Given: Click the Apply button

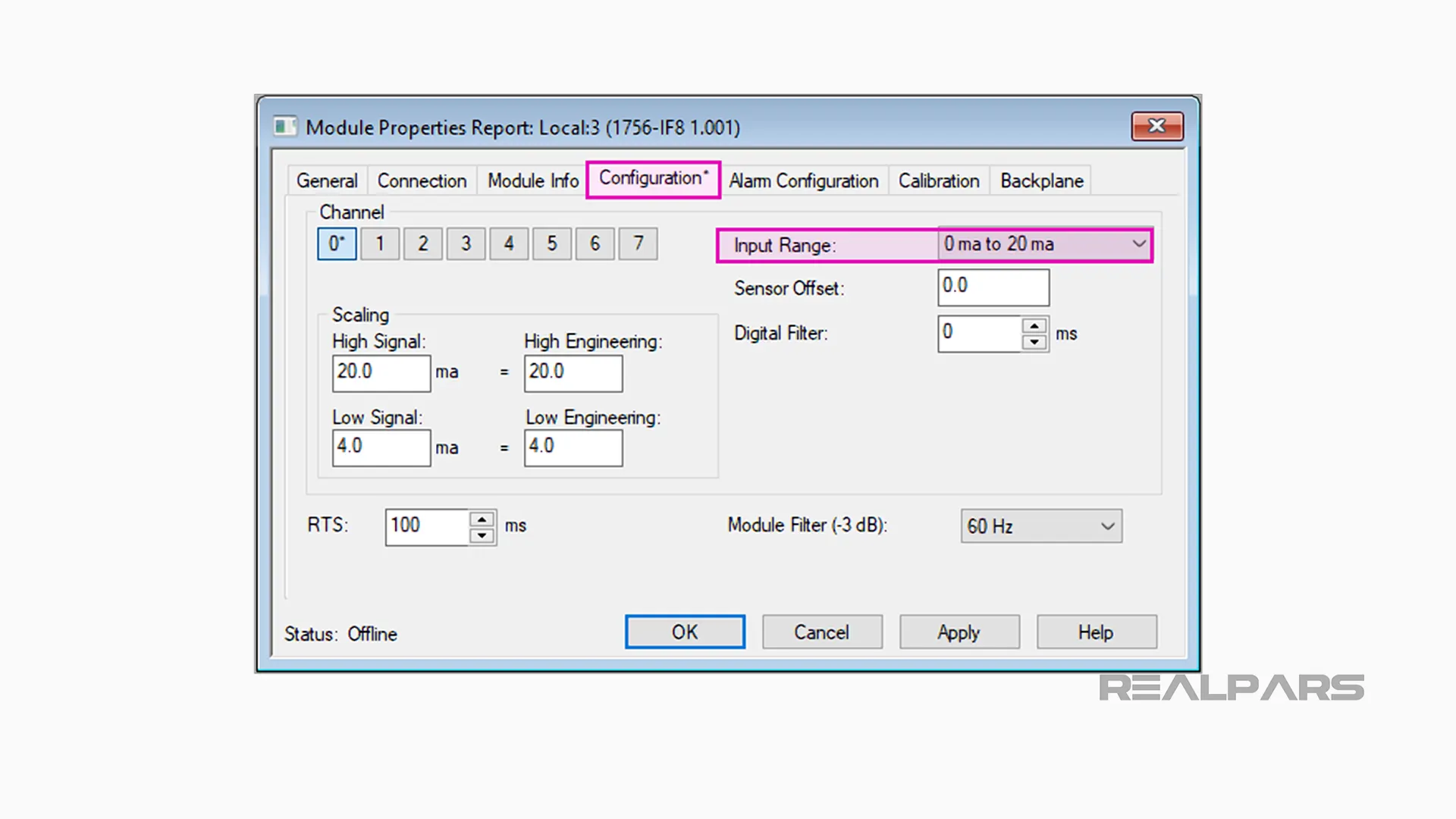Looking at the screenshot, I should 959,632.
